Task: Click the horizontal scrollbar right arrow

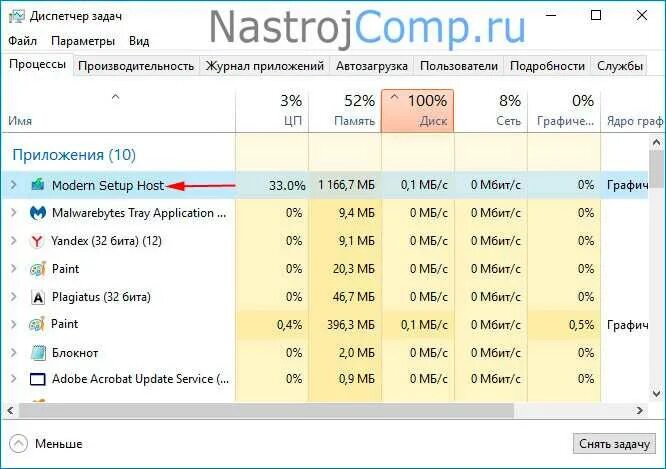Action: [640, 410]
